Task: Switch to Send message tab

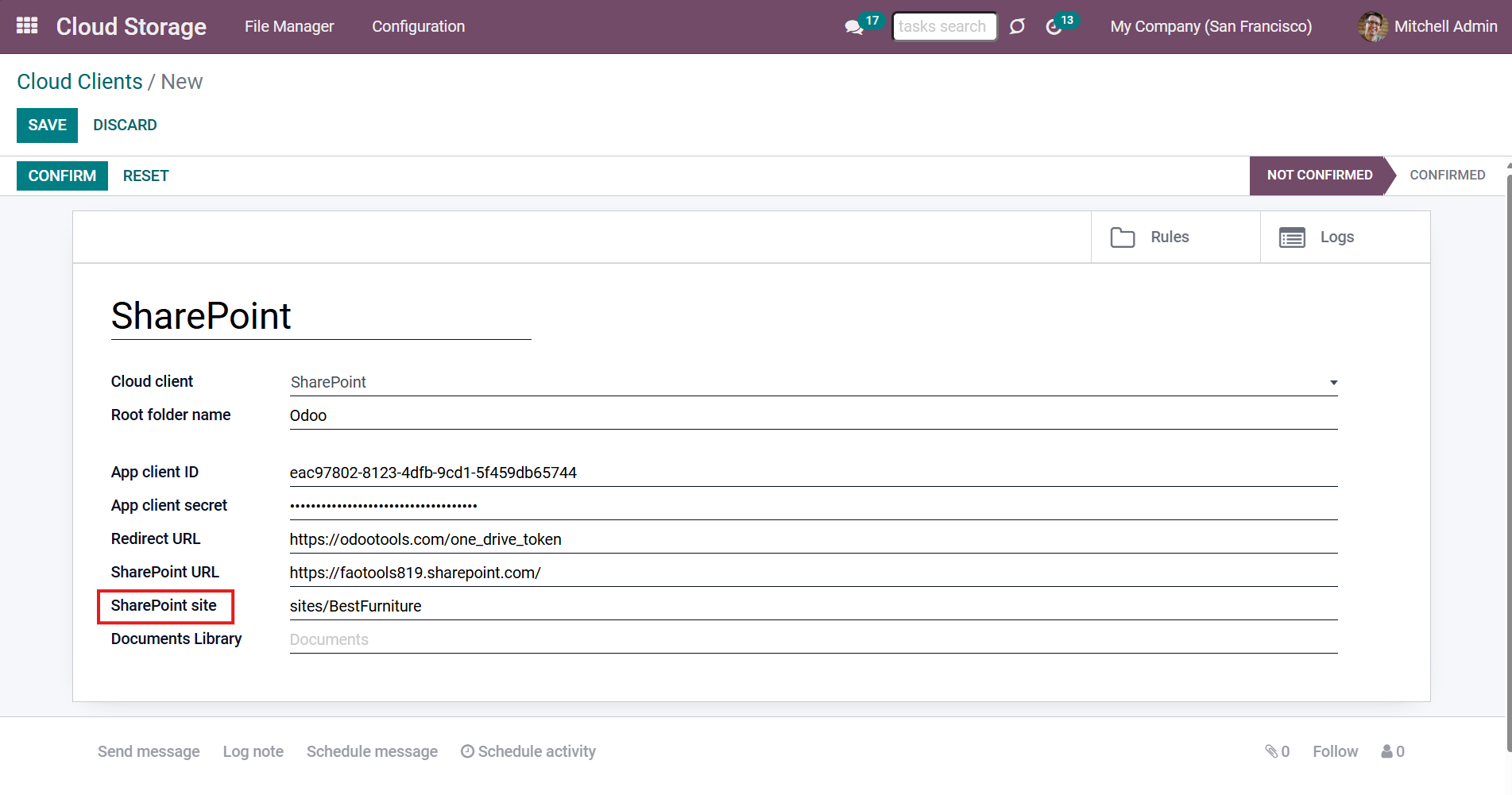Action: tap(149, 751)
